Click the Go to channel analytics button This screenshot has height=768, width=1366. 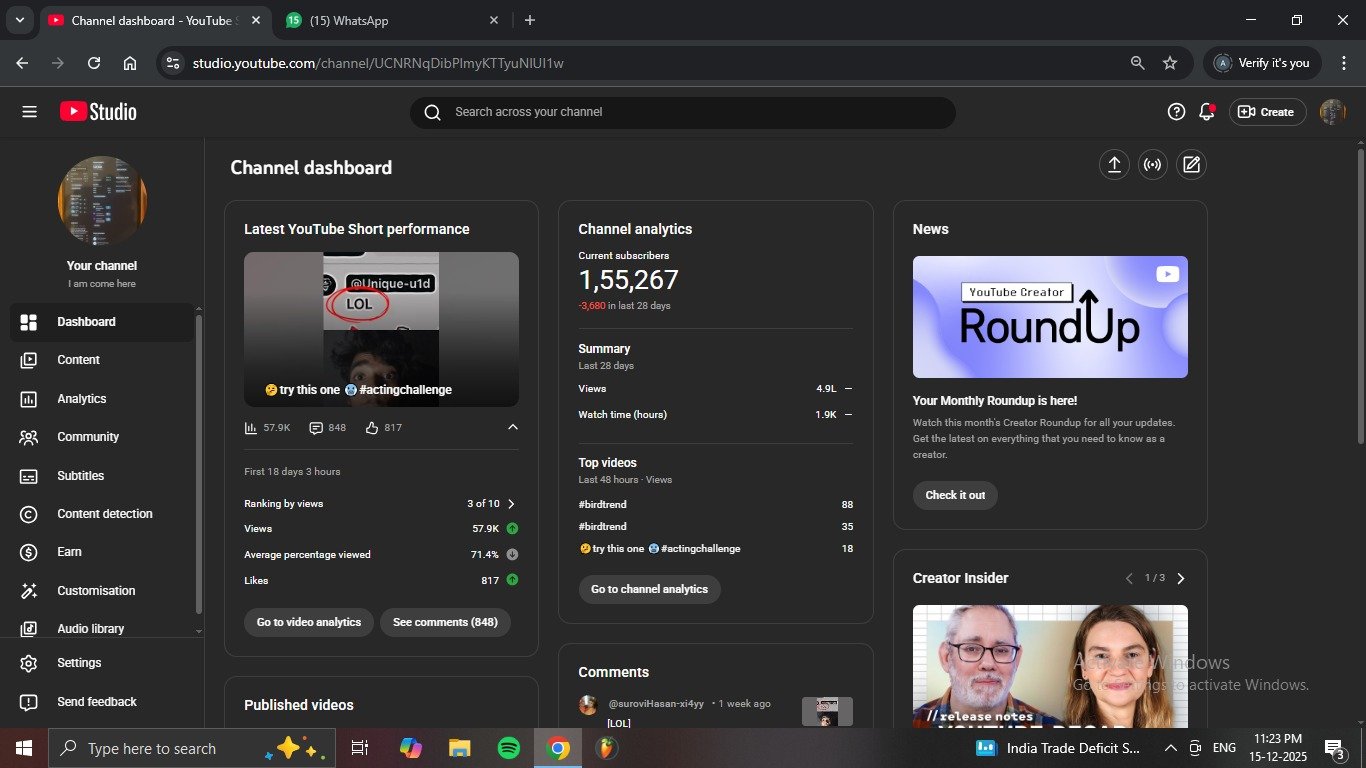(649, 589)
